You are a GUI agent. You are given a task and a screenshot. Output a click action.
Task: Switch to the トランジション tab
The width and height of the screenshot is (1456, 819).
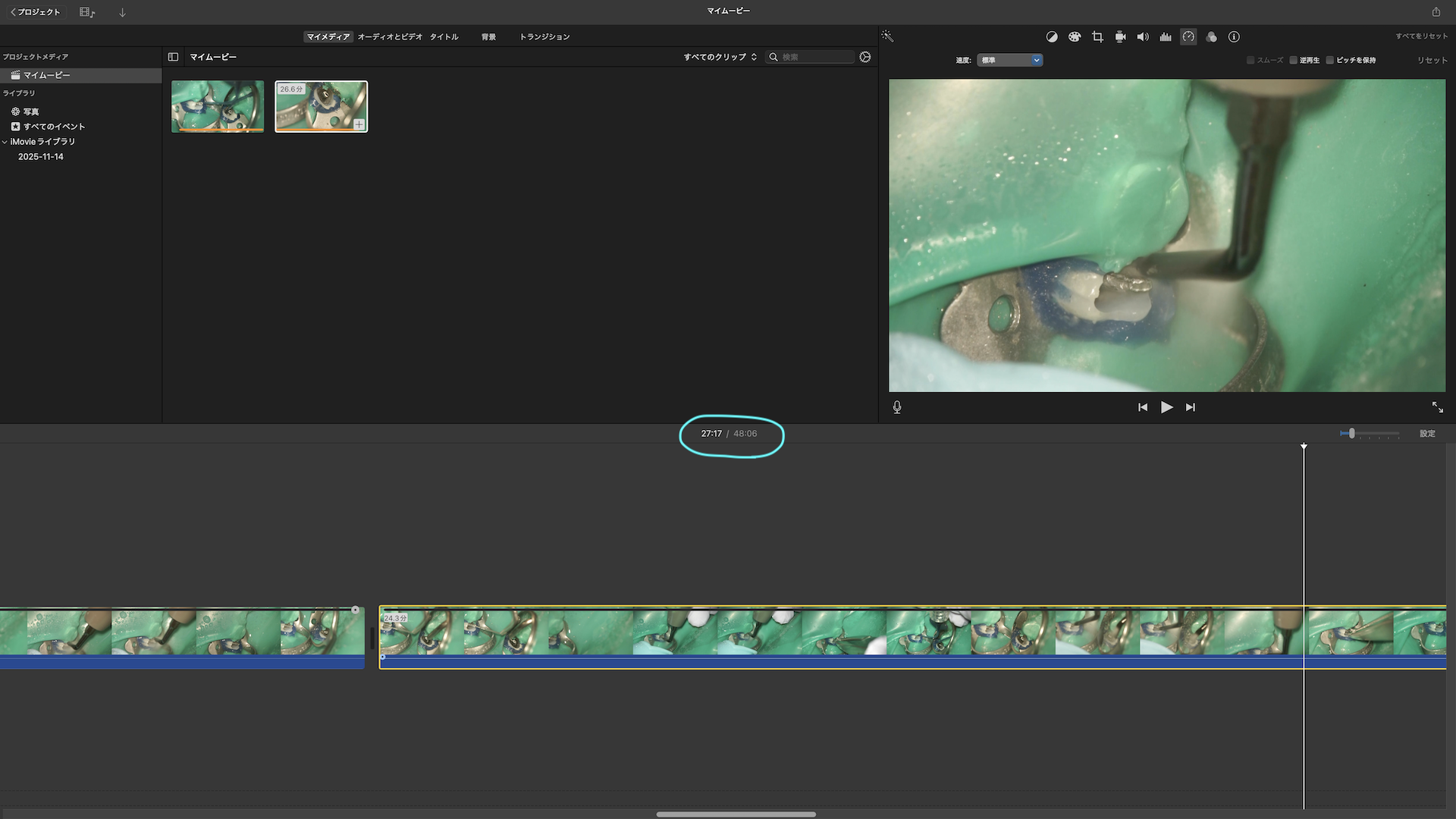coord(544,36)
